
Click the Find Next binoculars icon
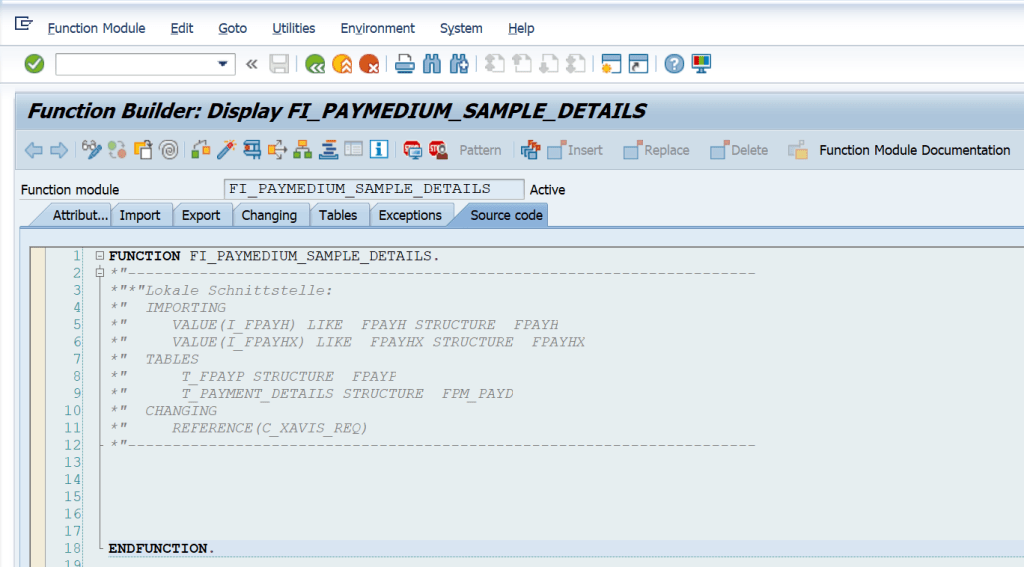pos(459,64)
